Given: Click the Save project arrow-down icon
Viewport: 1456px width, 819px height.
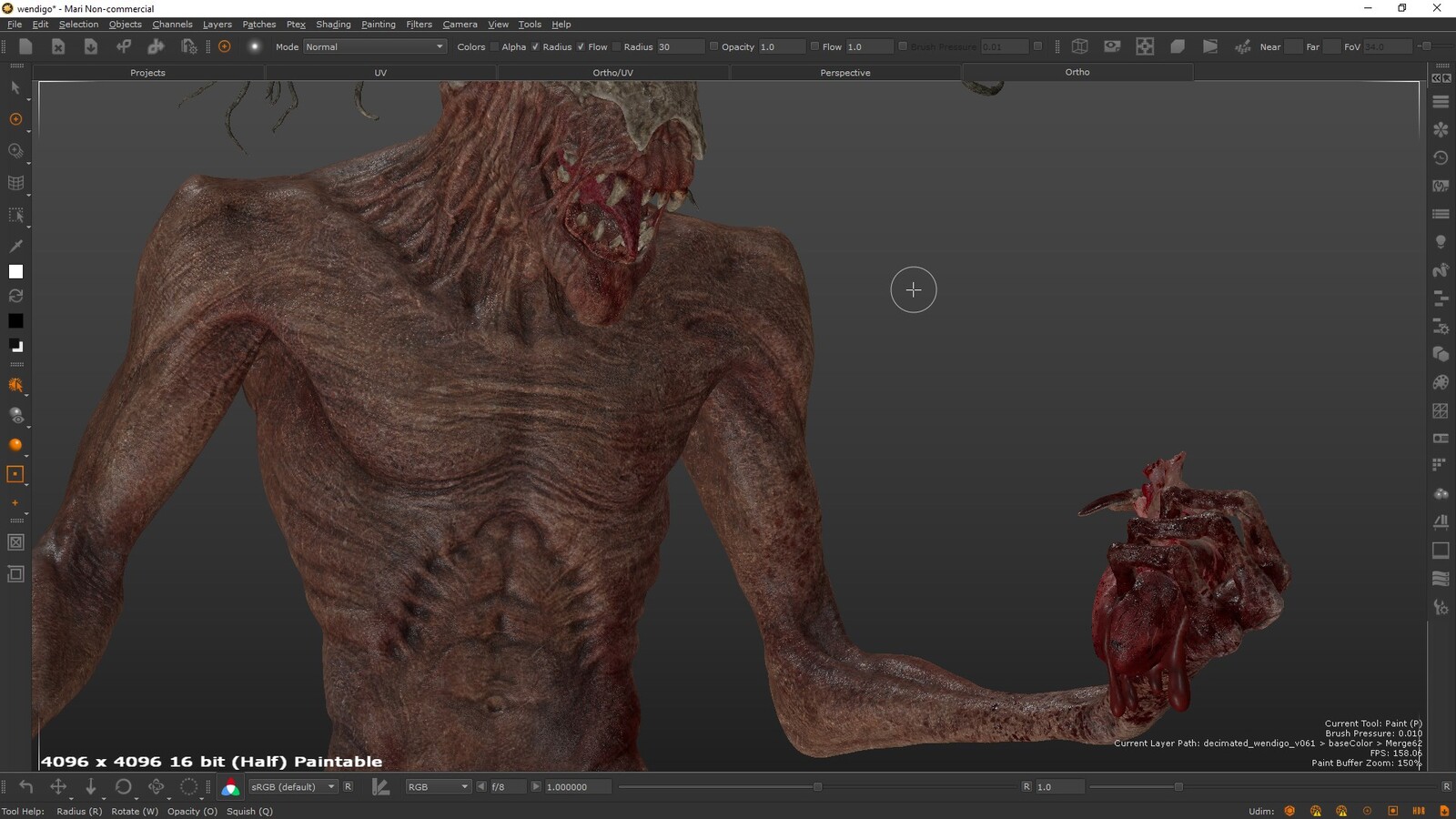Looking at the screenshot, I should coord(90,46).
